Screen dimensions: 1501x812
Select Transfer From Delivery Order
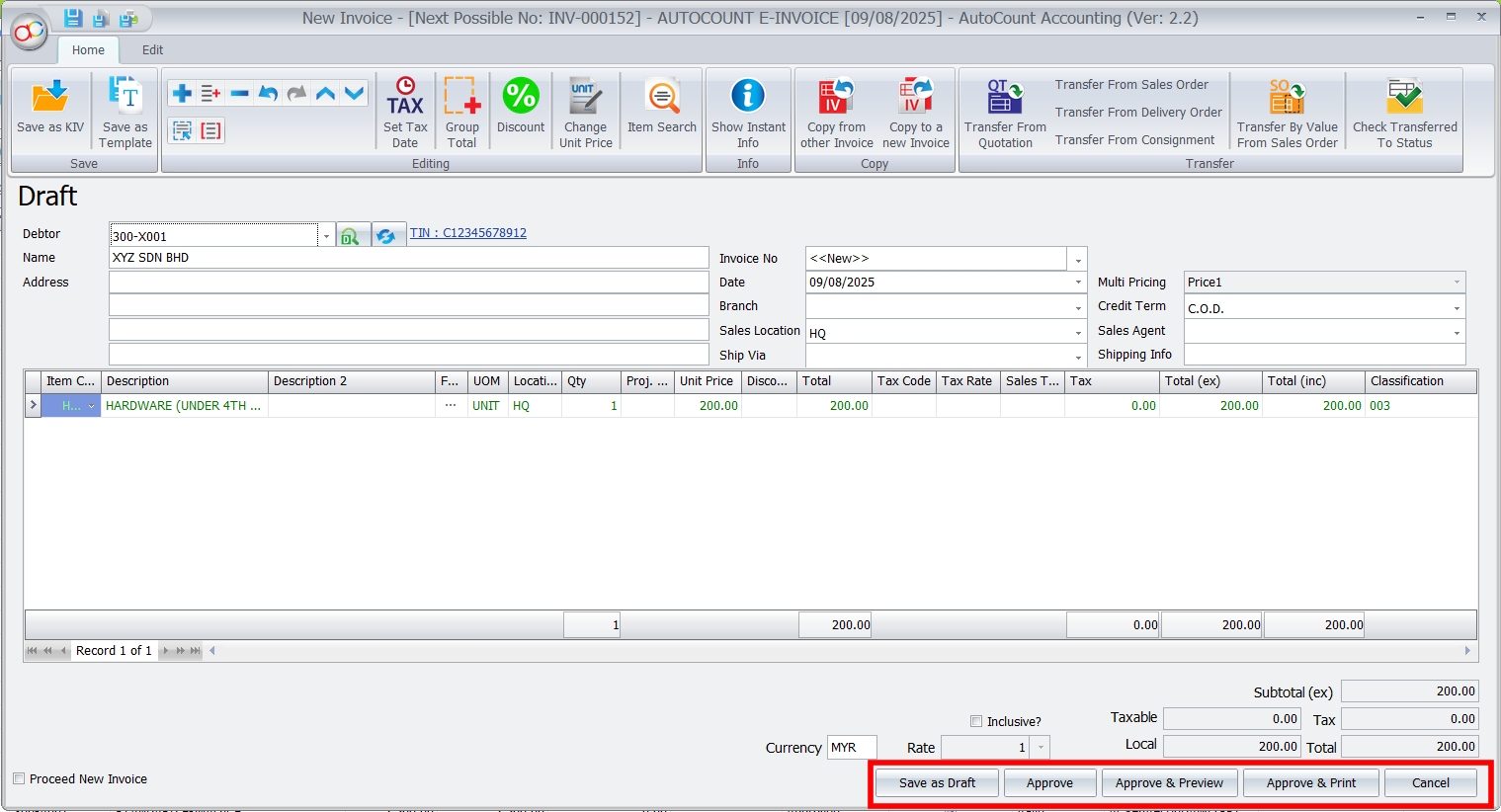[1138, 113]
